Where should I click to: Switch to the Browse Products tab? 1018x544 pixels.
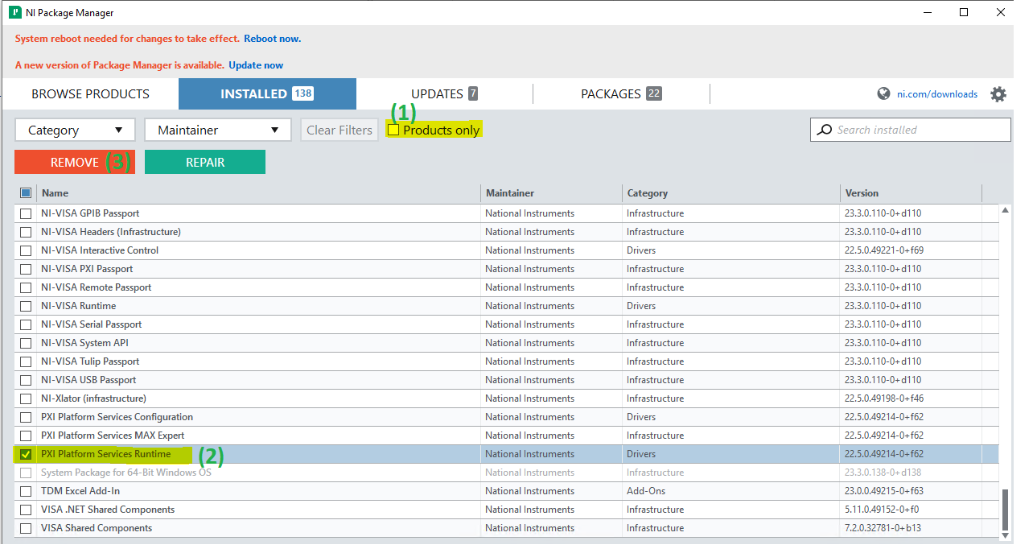(x=90, y=94)
